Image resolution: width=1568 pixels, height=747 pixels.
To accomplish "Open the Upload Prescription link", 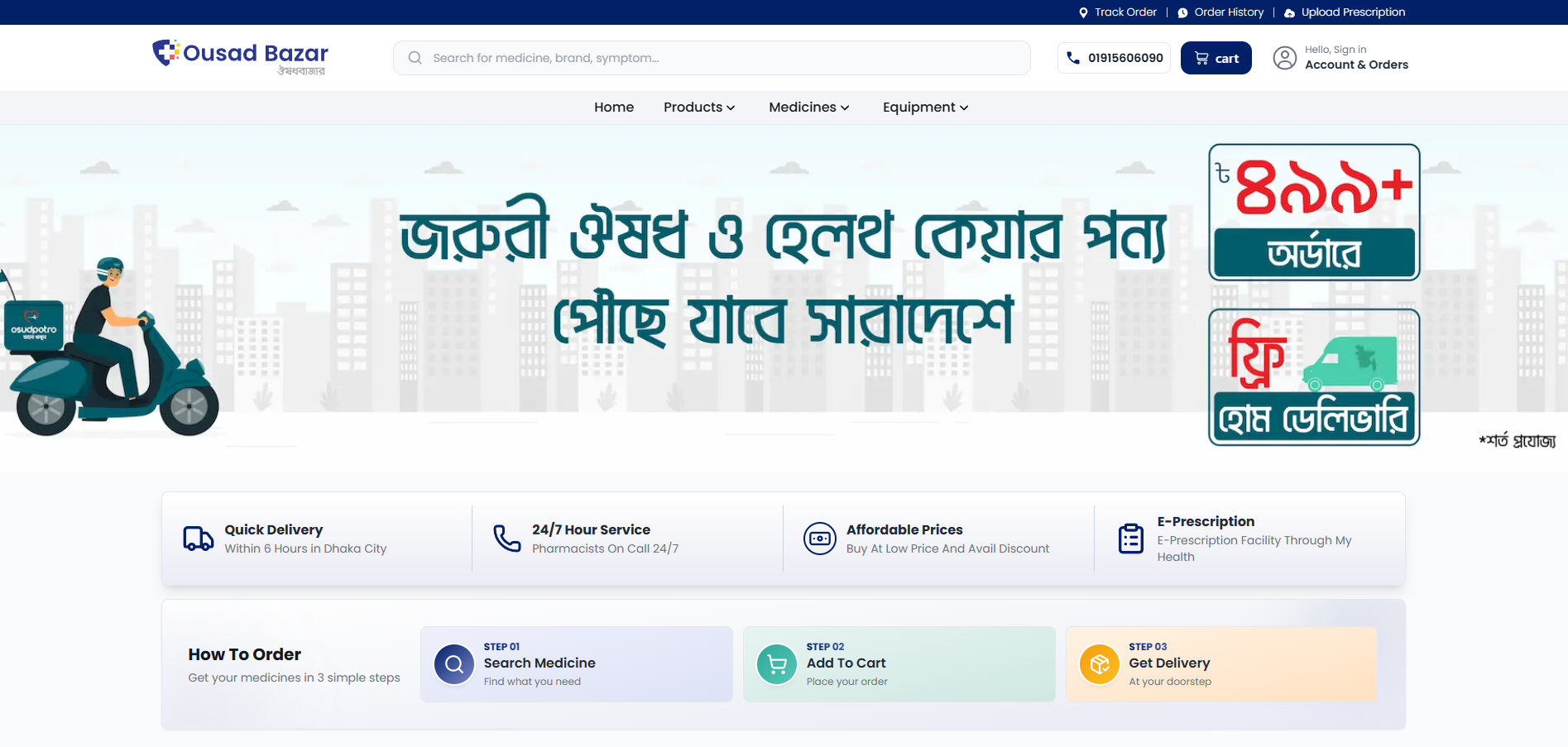I will click(x=1344, y=12).
